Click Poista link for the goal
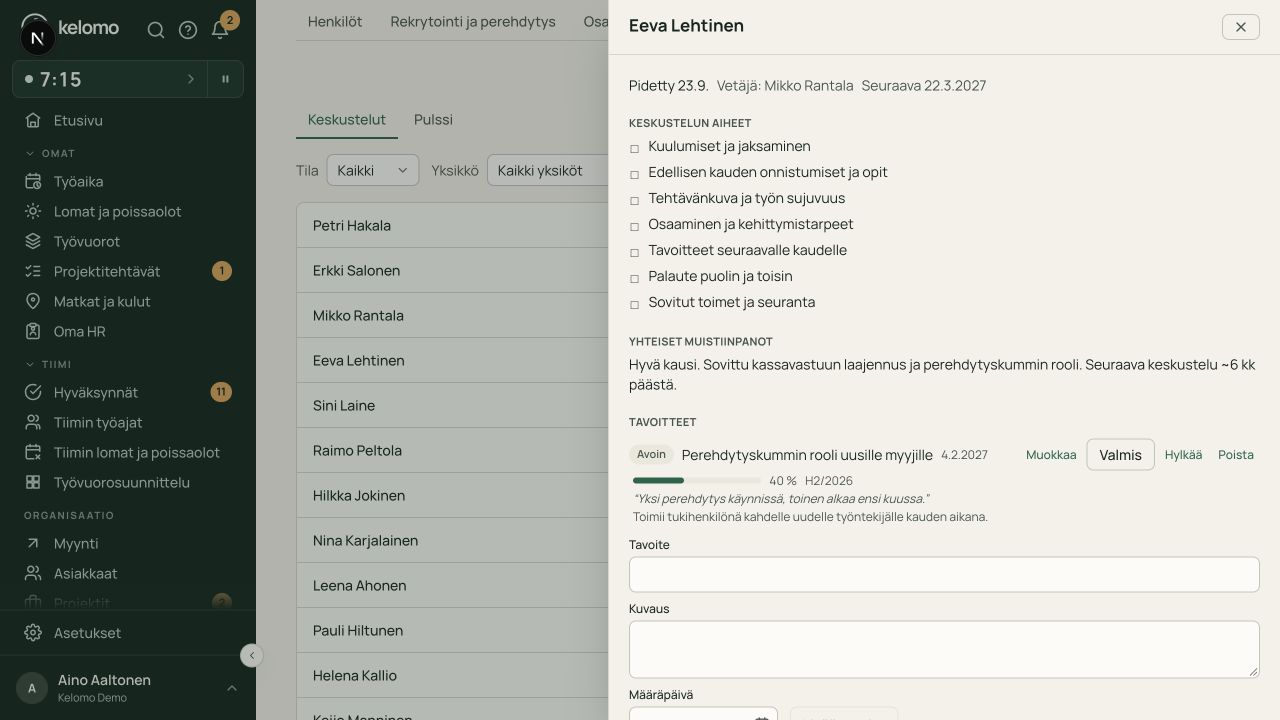The width and height of the screenshot is (1280, 720). click(x=1236, y=455)
